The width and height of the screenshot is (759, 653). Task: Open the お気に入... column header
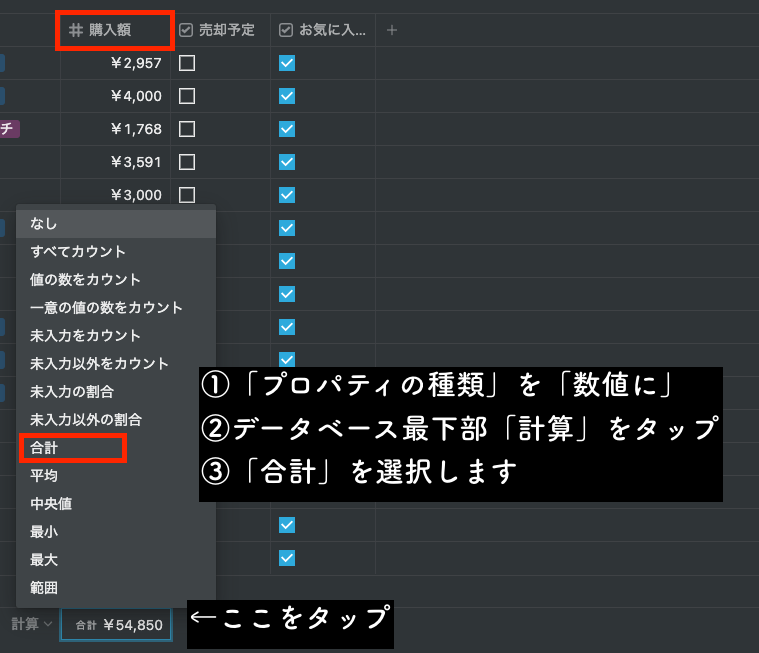click(323, 30)
